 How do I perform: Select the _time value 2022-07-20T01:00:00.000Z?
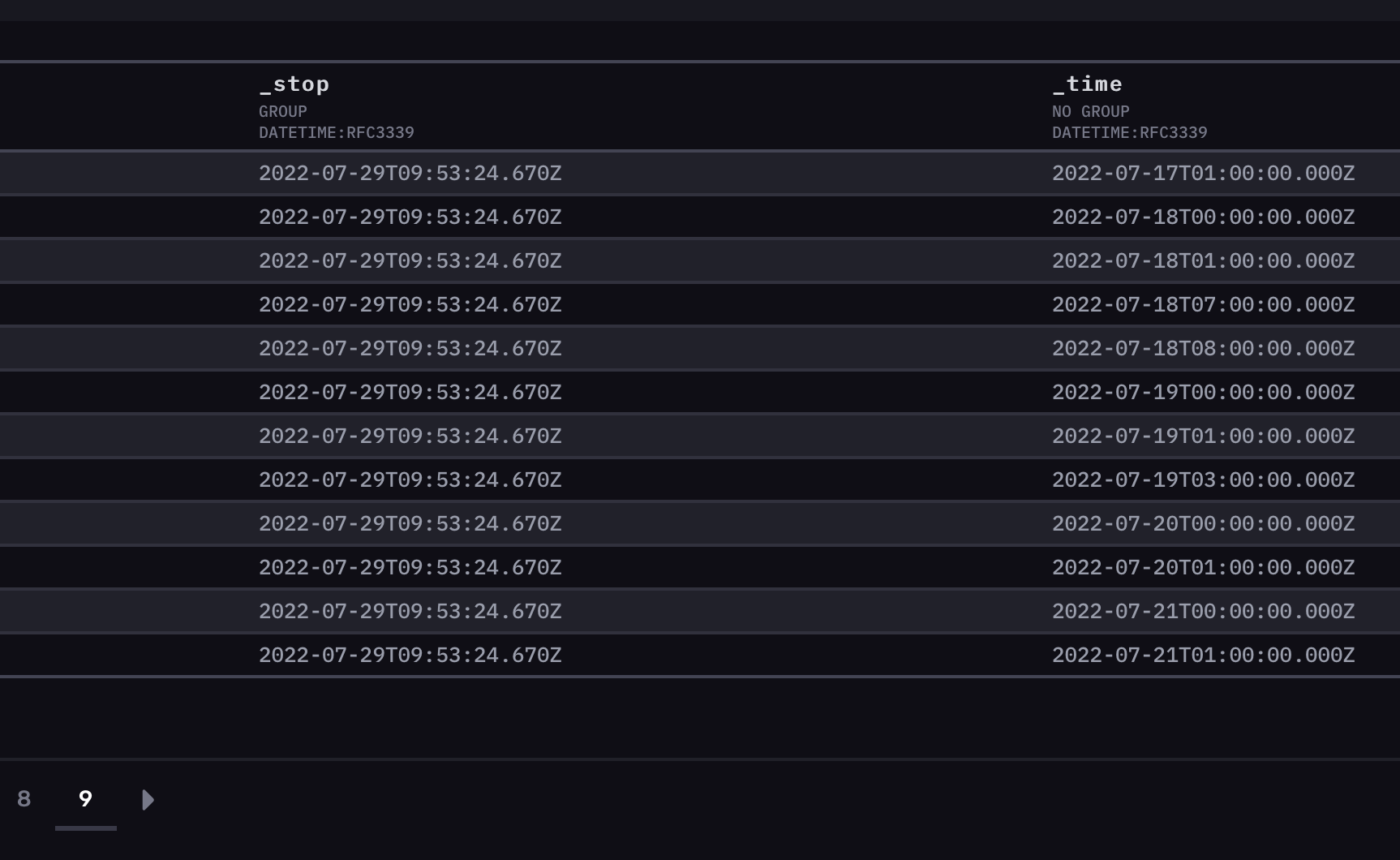1203,568
